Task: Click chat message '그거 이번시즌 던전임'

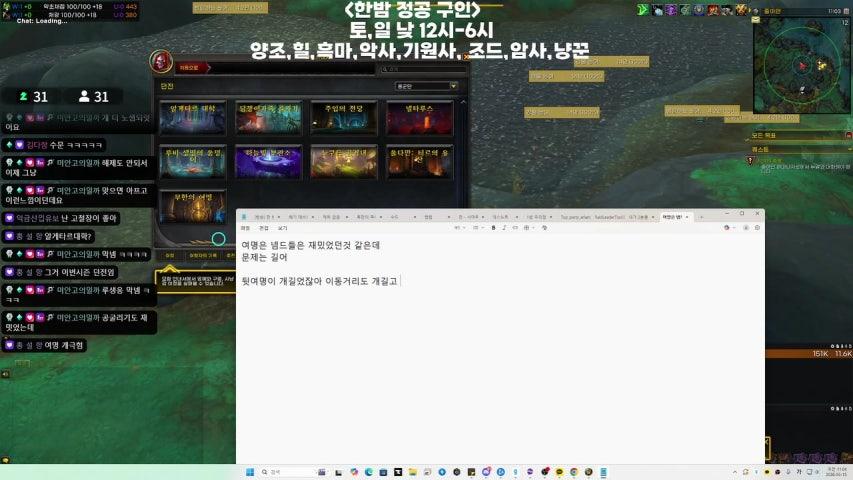Action: [x=79, y=272]
